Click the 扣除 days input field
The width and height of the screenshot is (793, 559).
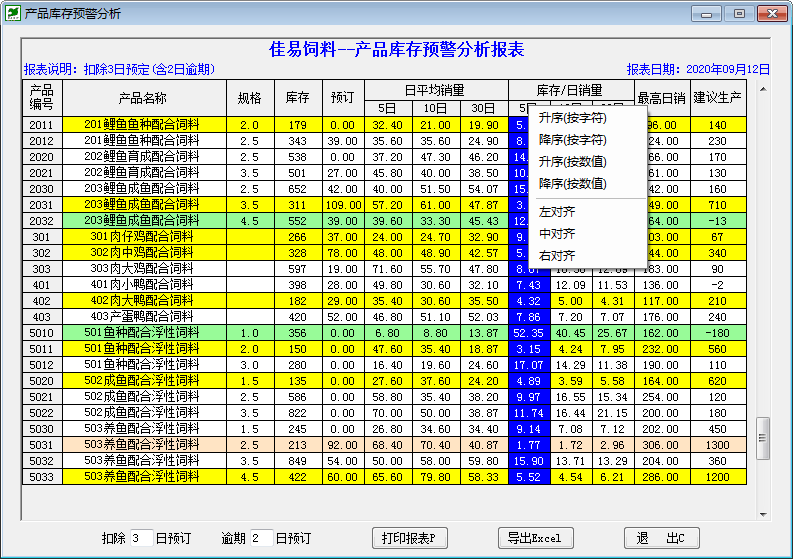click(x=141, y=538)
